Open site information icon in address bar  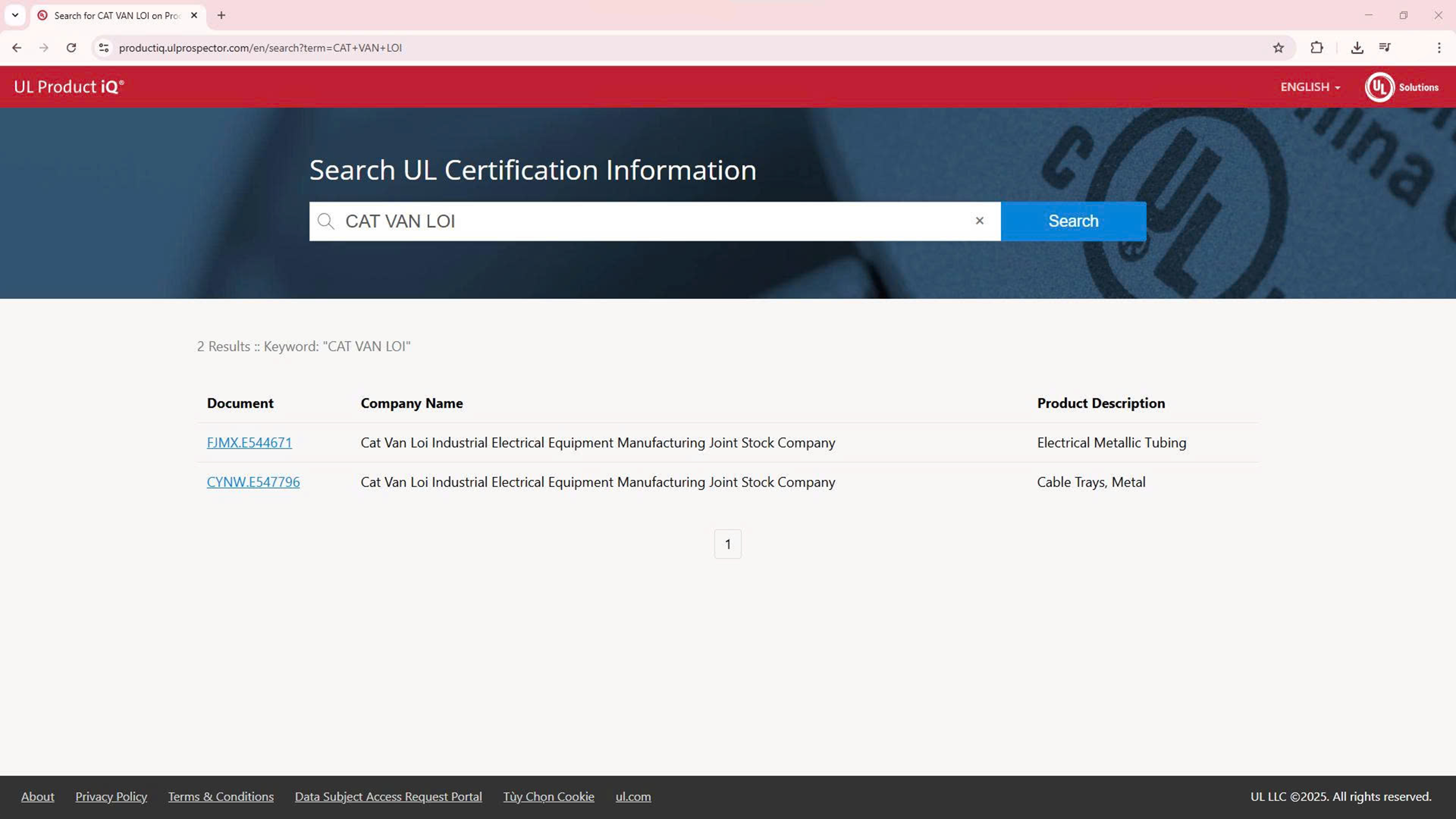pyautogui.click(x=104, y=48)
